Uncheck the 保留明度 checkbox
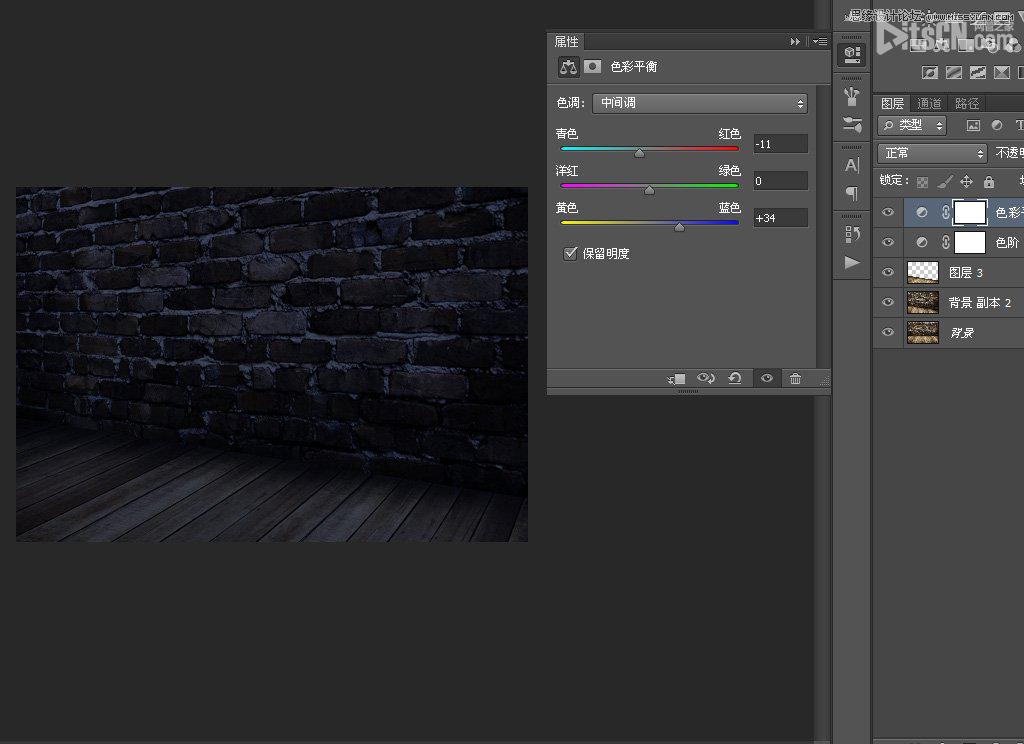Image resolution: width=1024 pixels, height=744 pixels. pos(571,254)
